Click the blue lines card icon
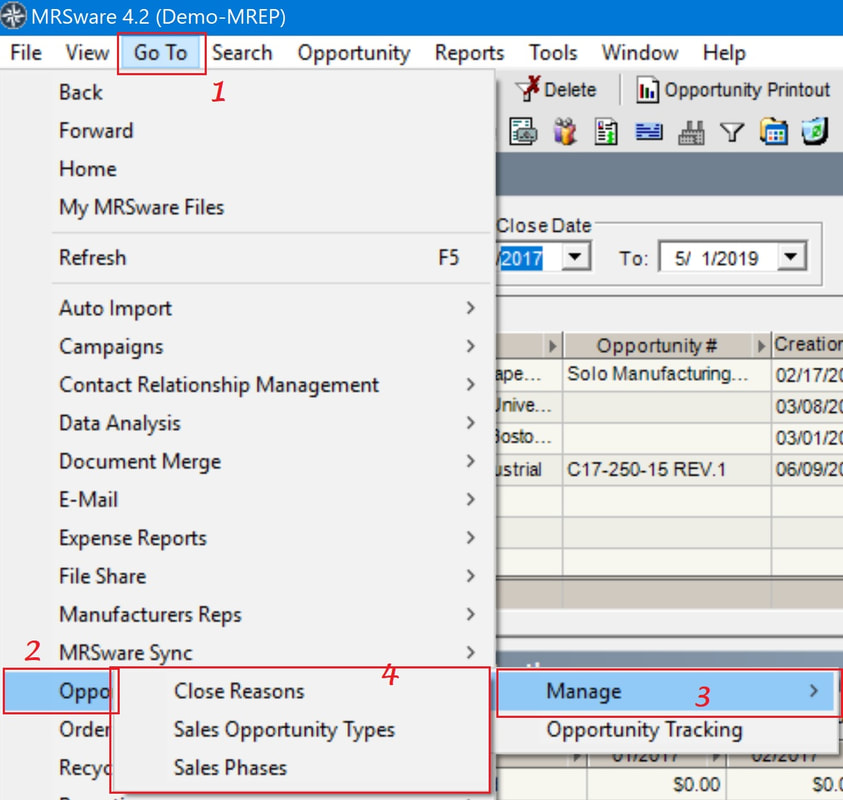This screenshot has height=800, width=843. (x=649, y=132)
